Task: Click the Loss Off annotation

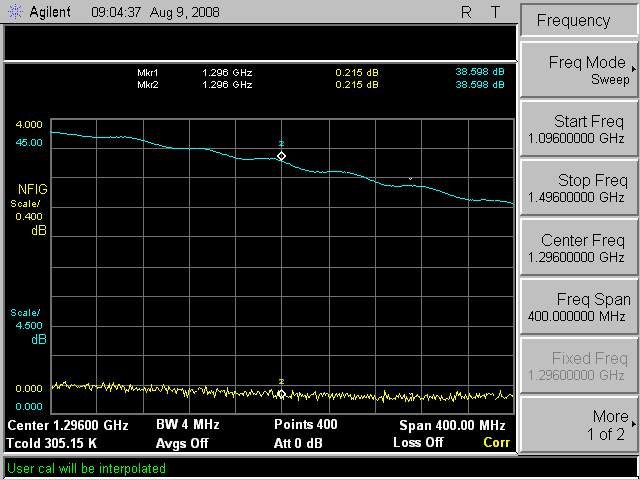Action: pos(418,442)
